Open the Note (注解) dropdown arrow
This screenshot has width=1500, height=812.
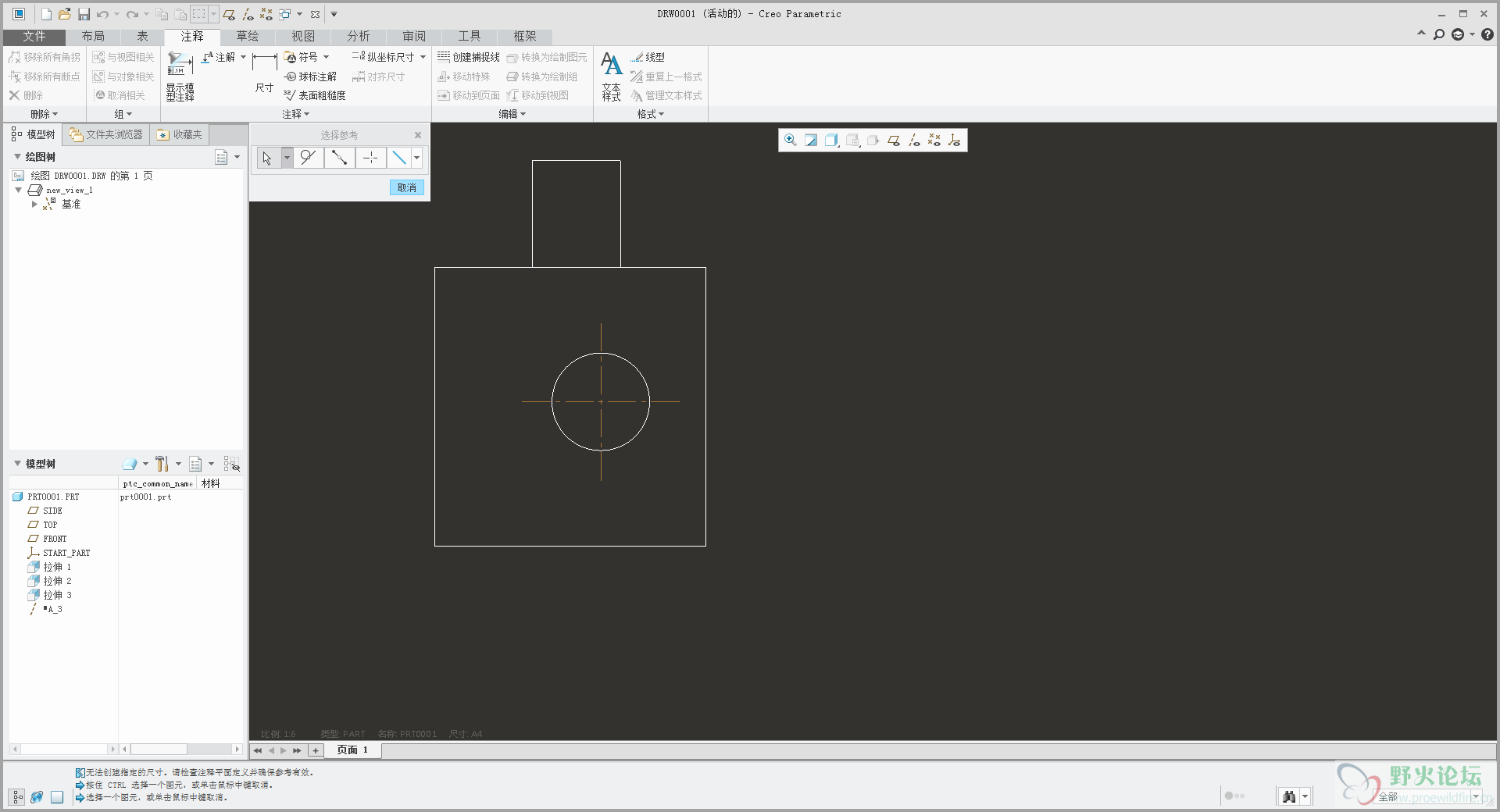click(x=243, y=57)
